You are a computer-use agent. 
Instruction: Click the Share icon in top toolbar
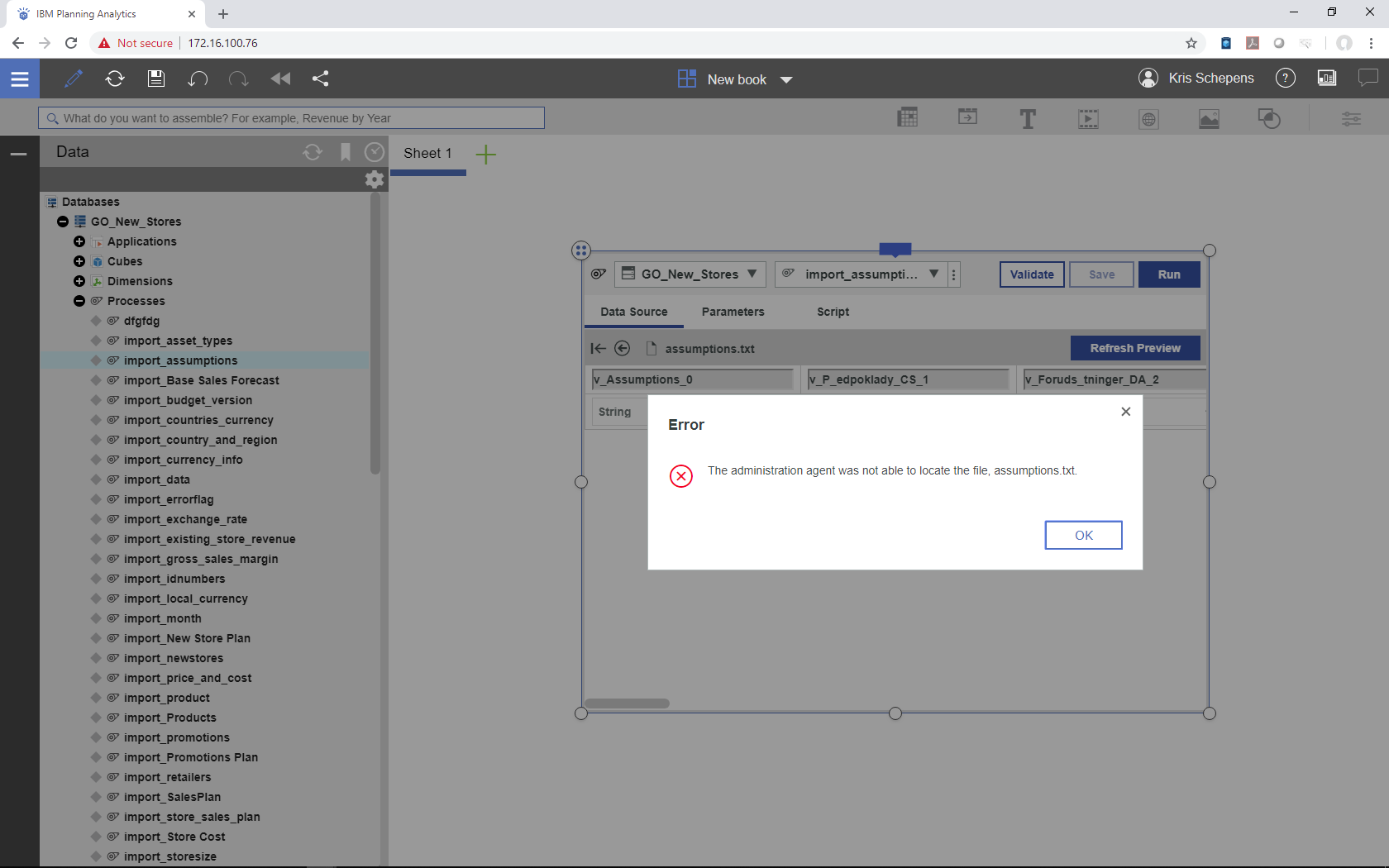(x=321, y=79)
